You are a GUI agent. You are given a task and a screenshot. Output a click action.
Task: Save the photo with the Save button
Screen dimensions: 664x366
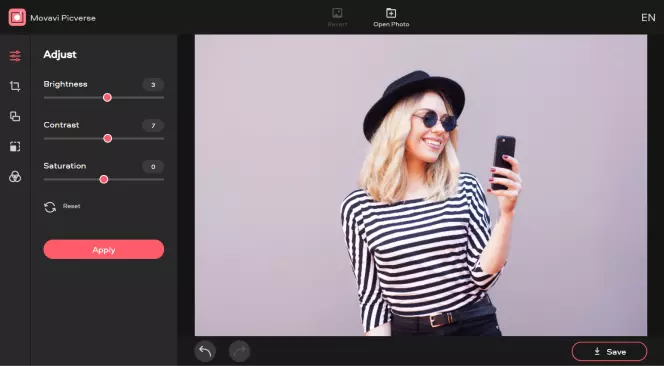[x=609, y=352]
